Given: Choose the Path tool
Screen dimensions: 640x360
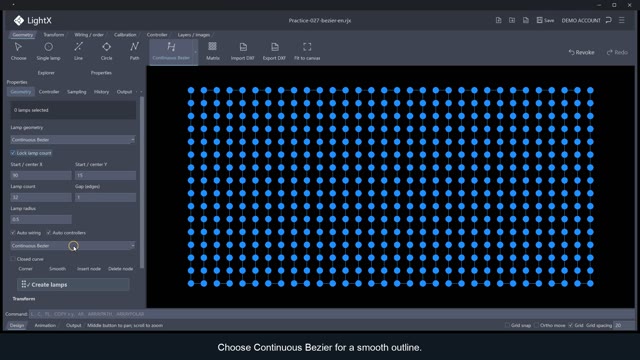Looking at the screenshot, I should [134, 51].
